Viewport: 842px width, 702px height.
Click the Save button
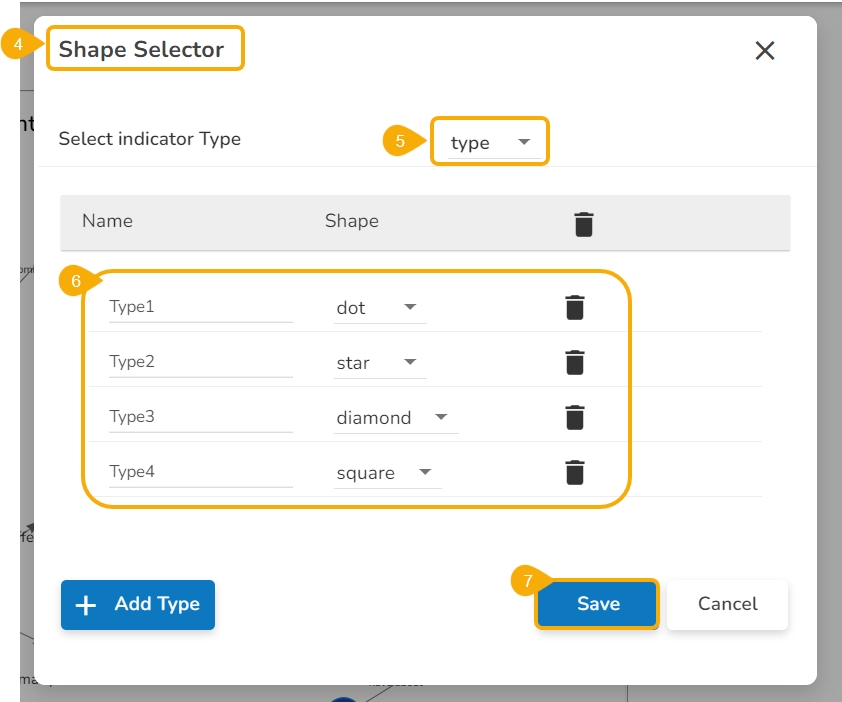click(598, 604)
